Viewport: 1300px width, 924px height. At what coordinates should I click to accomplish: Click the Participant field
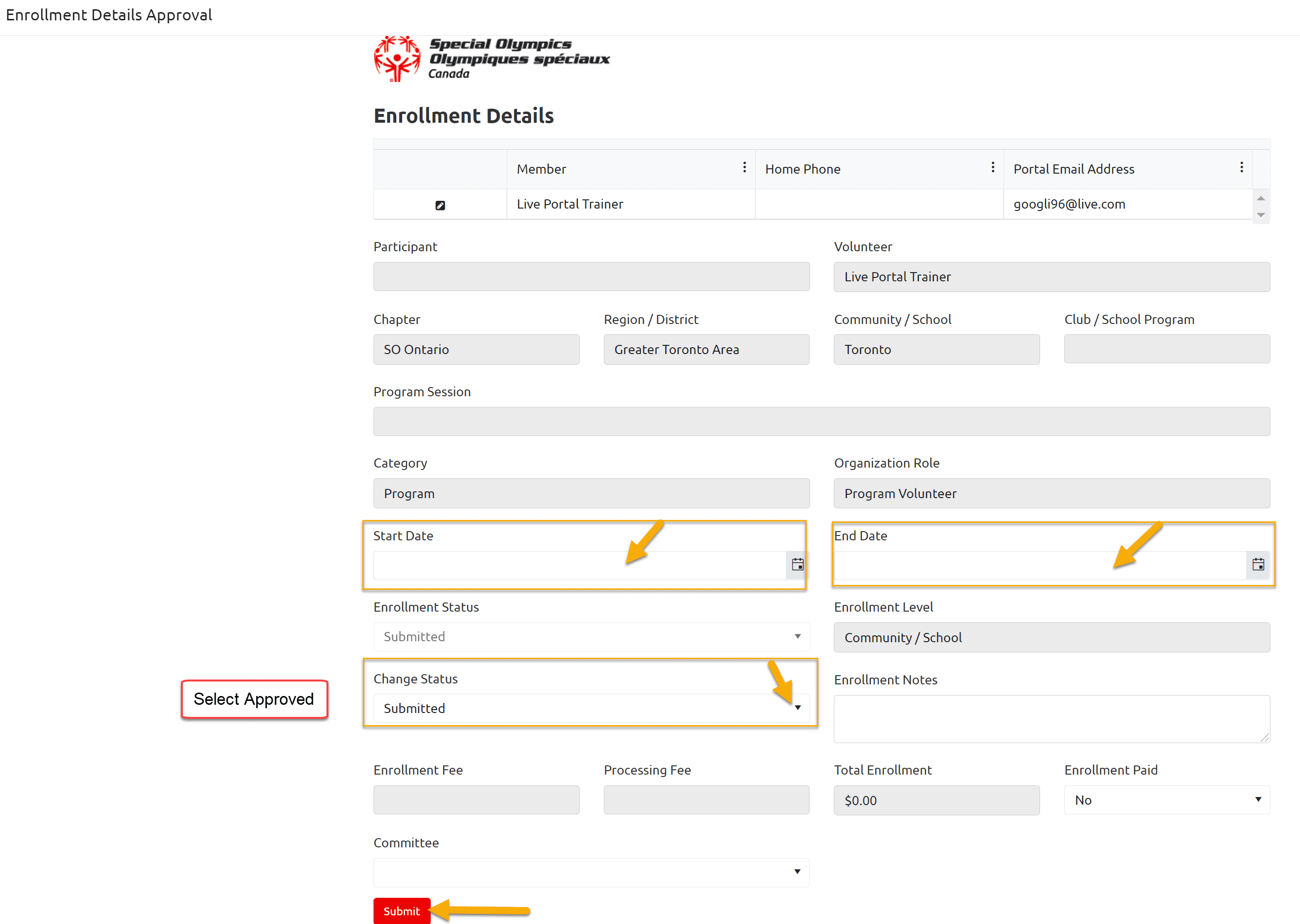point(591,276)
